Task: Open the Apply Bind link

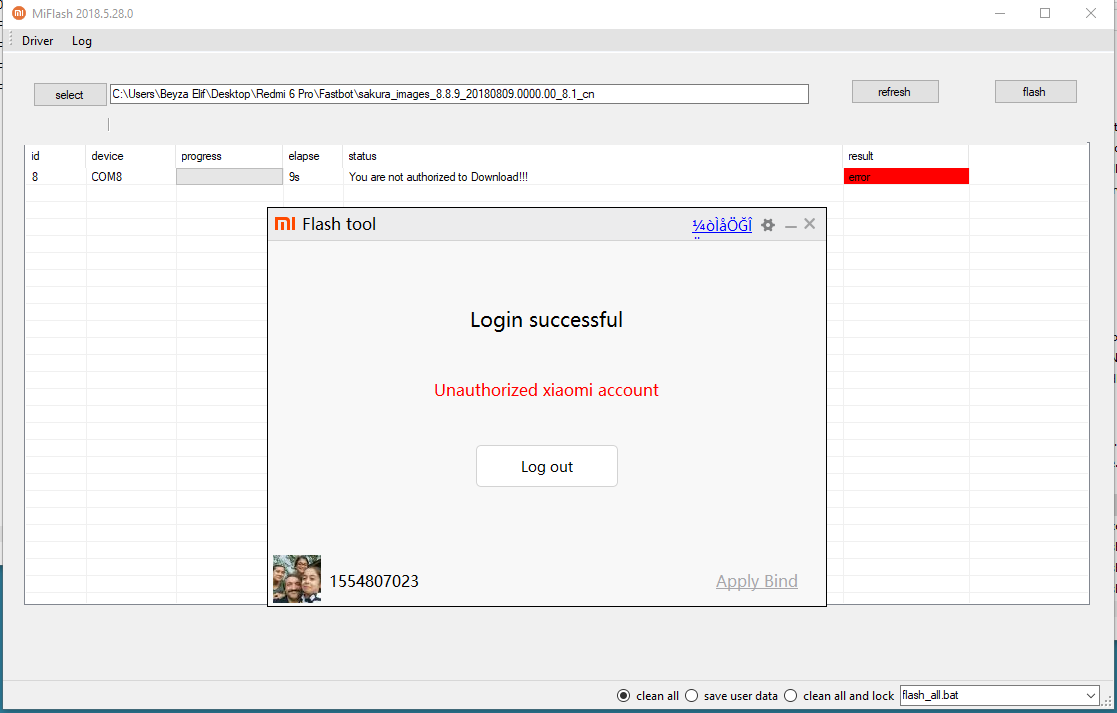Action: pyautogui.click(x=757, y=581)
